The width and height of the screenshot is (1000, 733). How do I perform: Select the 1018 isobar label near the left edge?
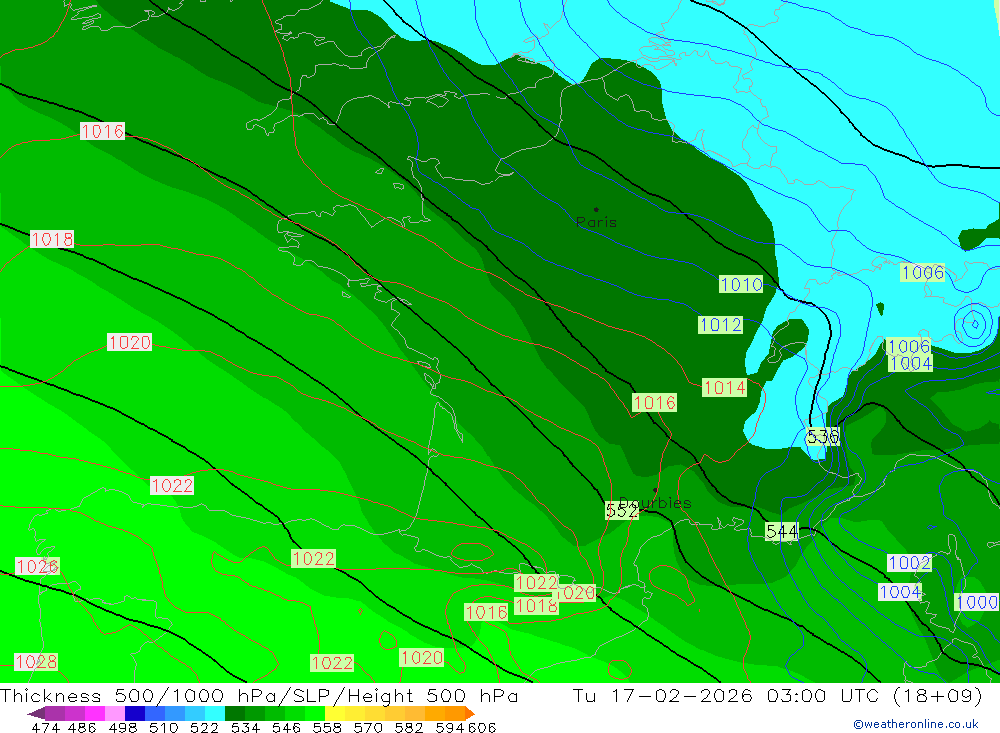[52, 239]
